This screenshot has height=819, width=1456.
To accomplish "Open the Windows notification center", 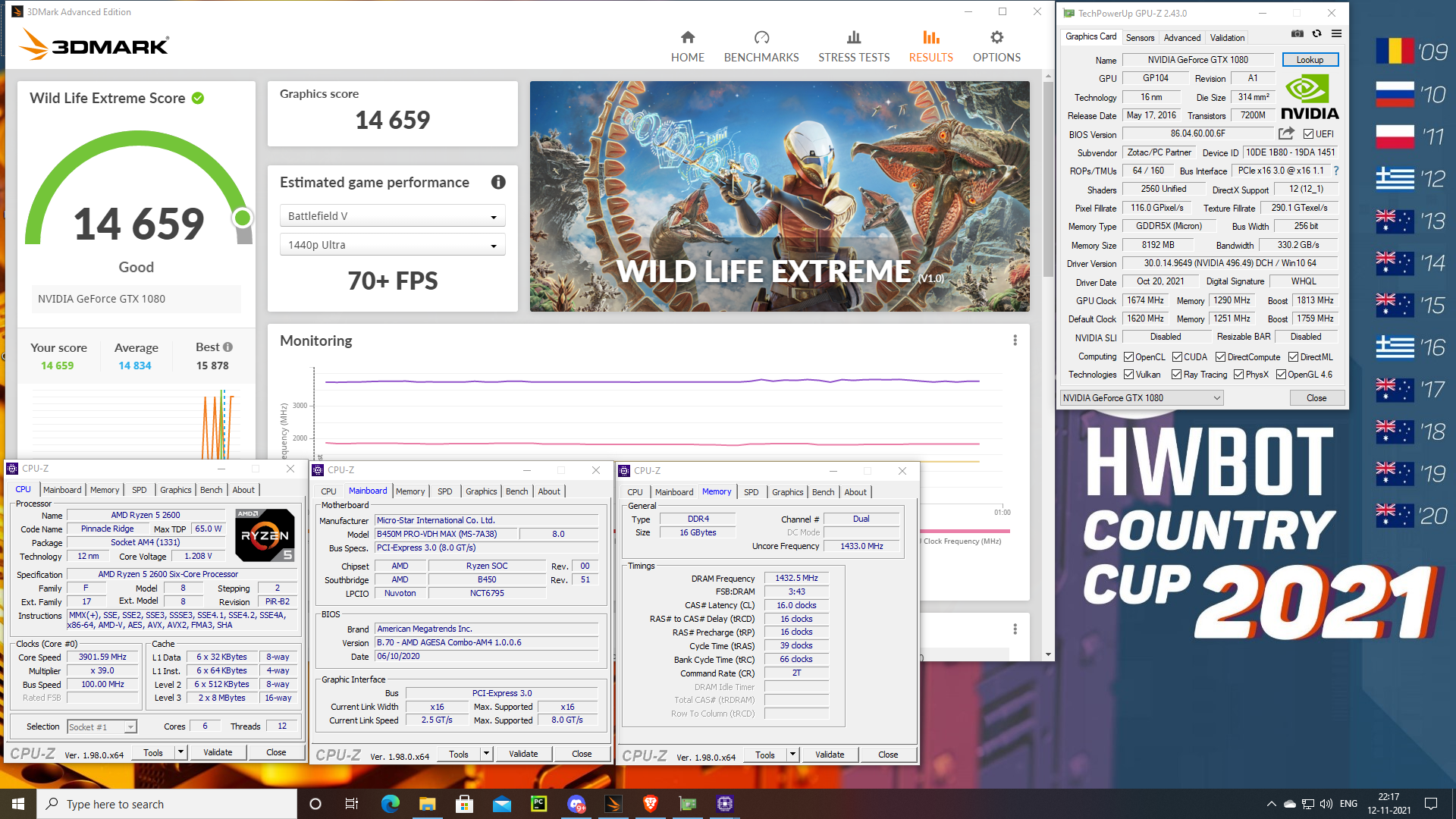I will [1430, 804].
